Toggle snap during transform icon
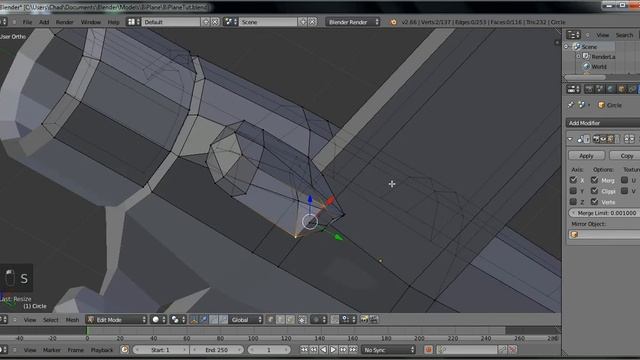Viewport: 640px width, 360px height. [334, 320]
